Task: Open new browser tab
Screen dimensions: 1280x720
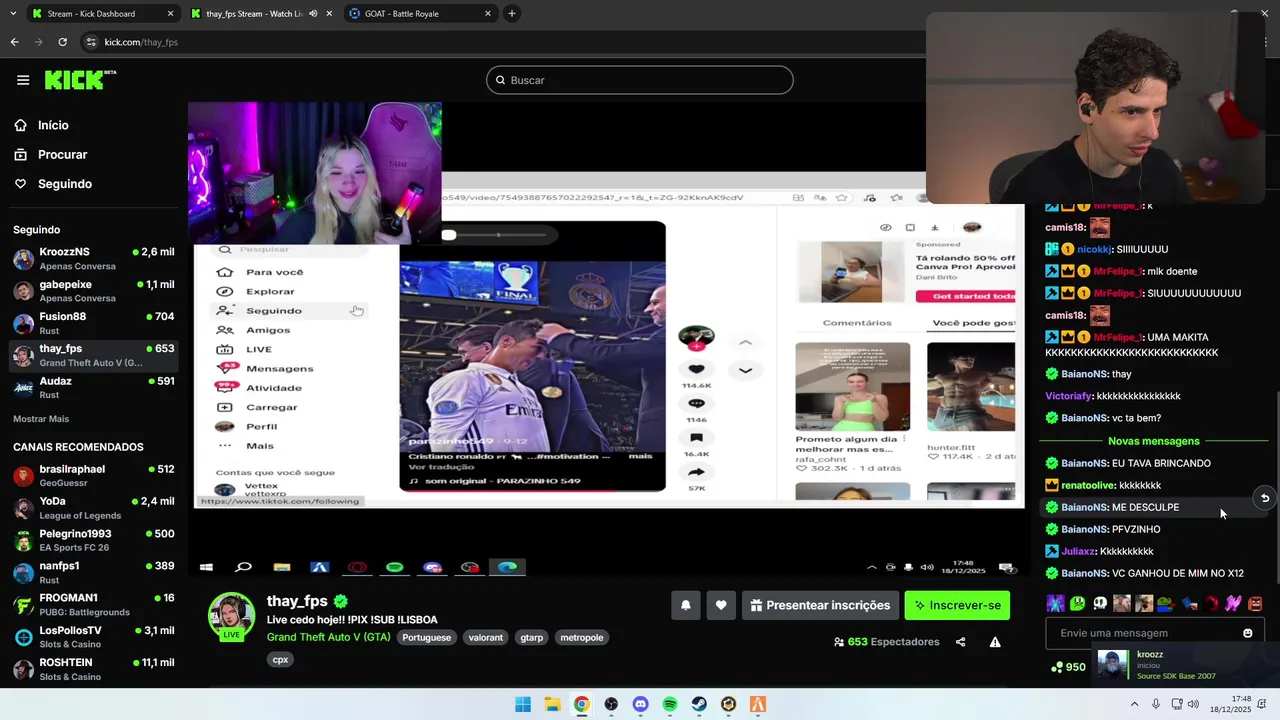Action: tap(511, 14)
